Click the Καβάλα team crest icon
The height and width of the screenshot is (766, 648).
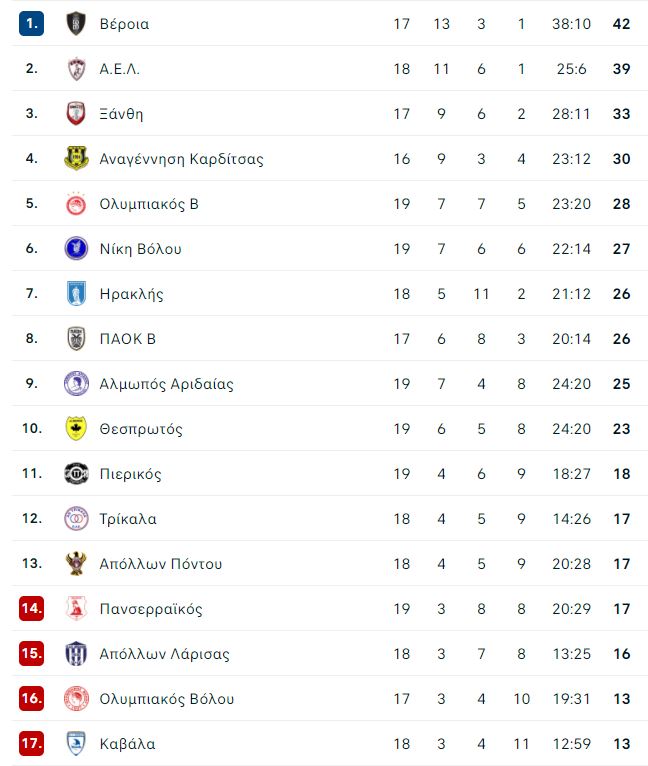[76, 744]
